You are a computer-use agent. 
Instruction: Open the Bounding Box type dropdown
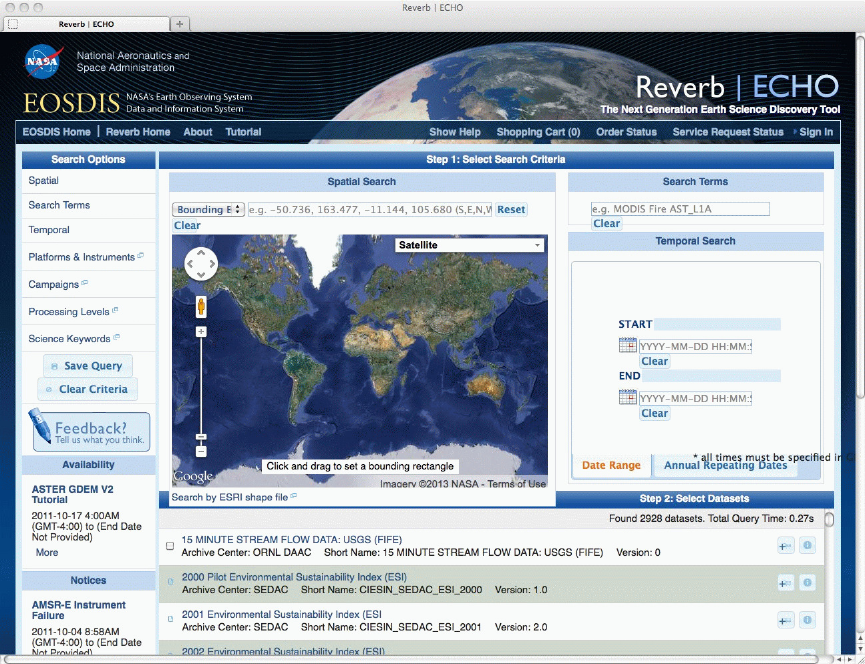point(209,210)
